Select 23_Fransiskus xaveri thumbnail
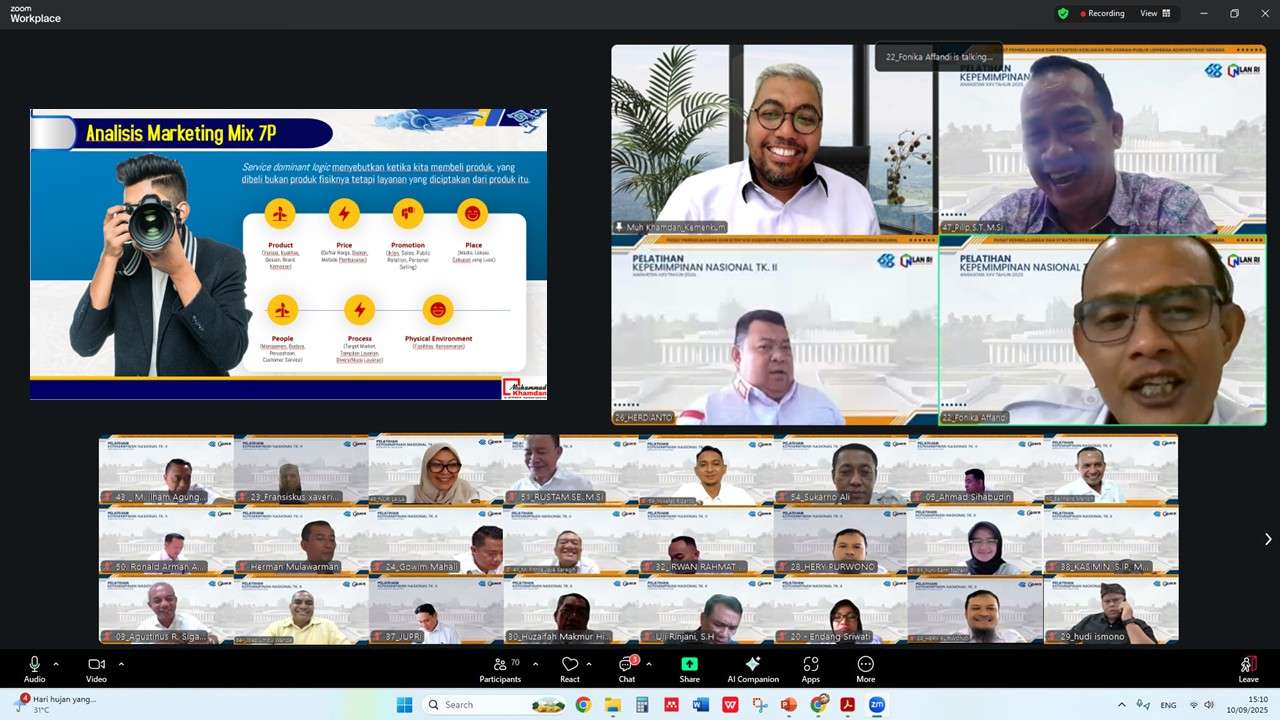The image size is (1280, 720). (x=300, y=469)
